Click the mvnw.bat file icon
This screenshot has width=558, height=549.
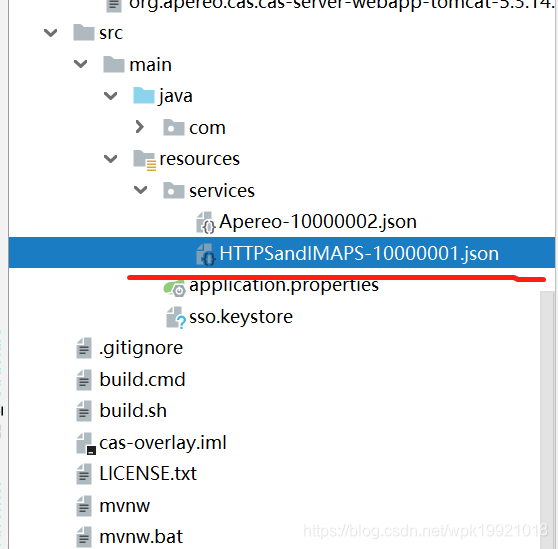click(x=84, y=537)
